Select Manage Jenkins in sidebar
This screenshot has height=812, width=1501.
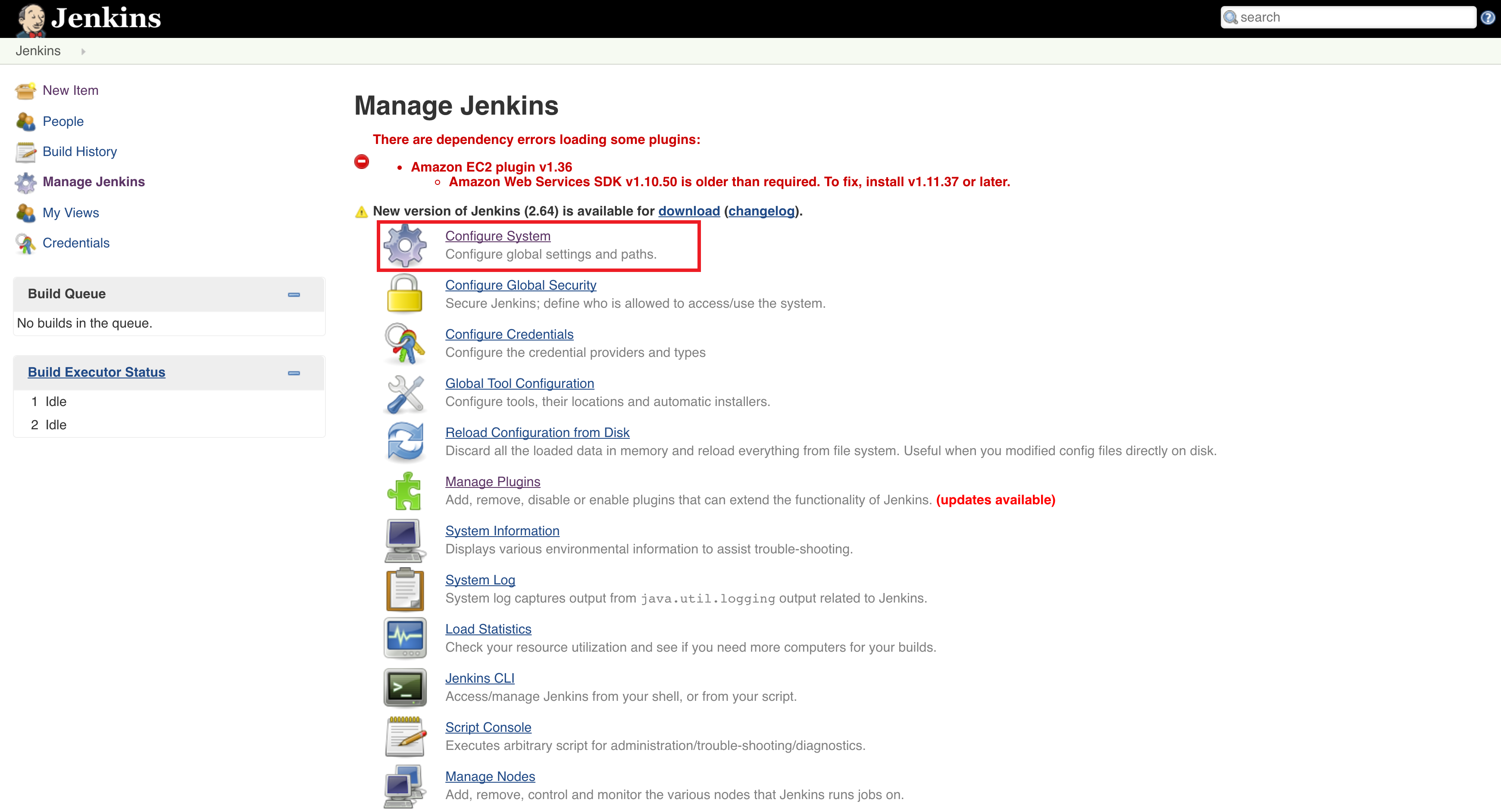94,182
